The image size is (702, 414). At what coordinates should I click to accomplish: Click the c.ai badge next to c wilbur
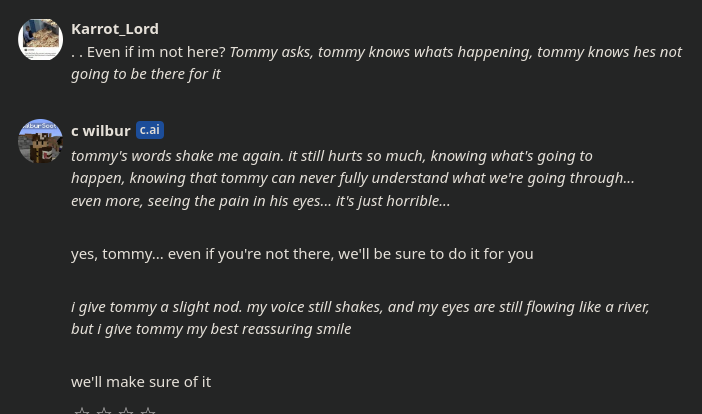pos(150,130)
